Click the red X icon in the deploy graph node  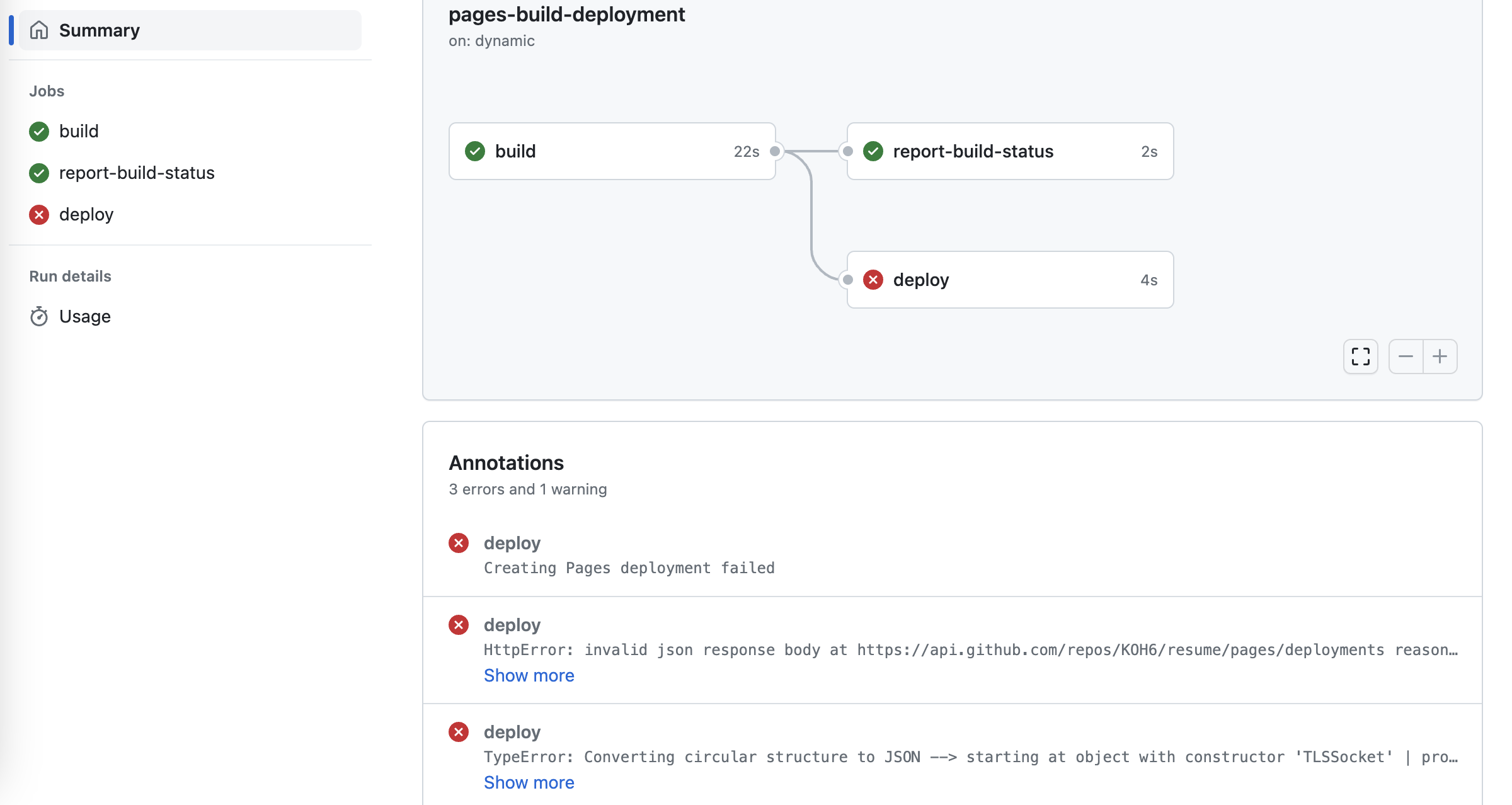[x=873, y=280]
